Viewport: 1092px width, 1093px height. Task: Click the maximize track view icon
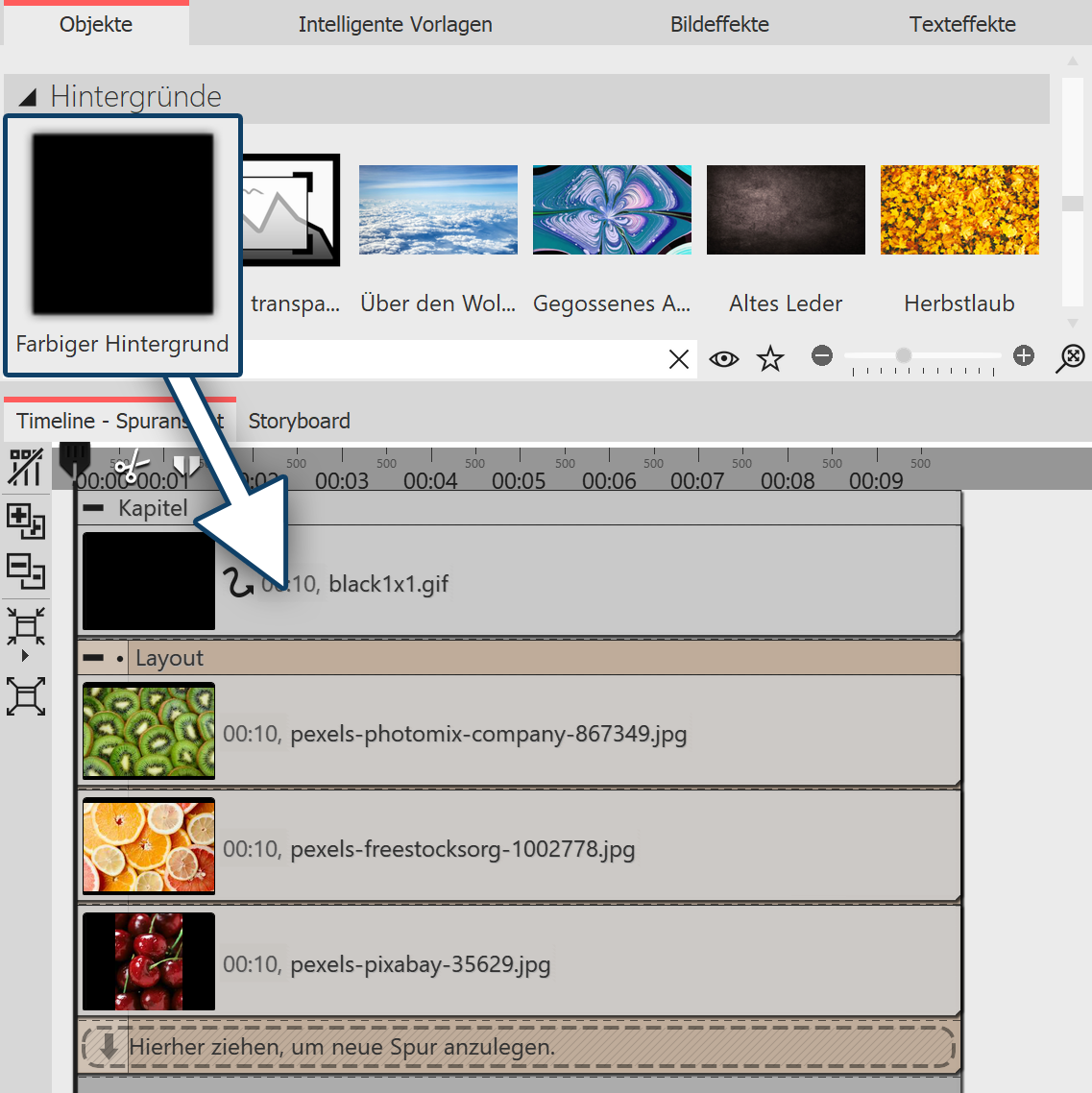coord(26,696)
